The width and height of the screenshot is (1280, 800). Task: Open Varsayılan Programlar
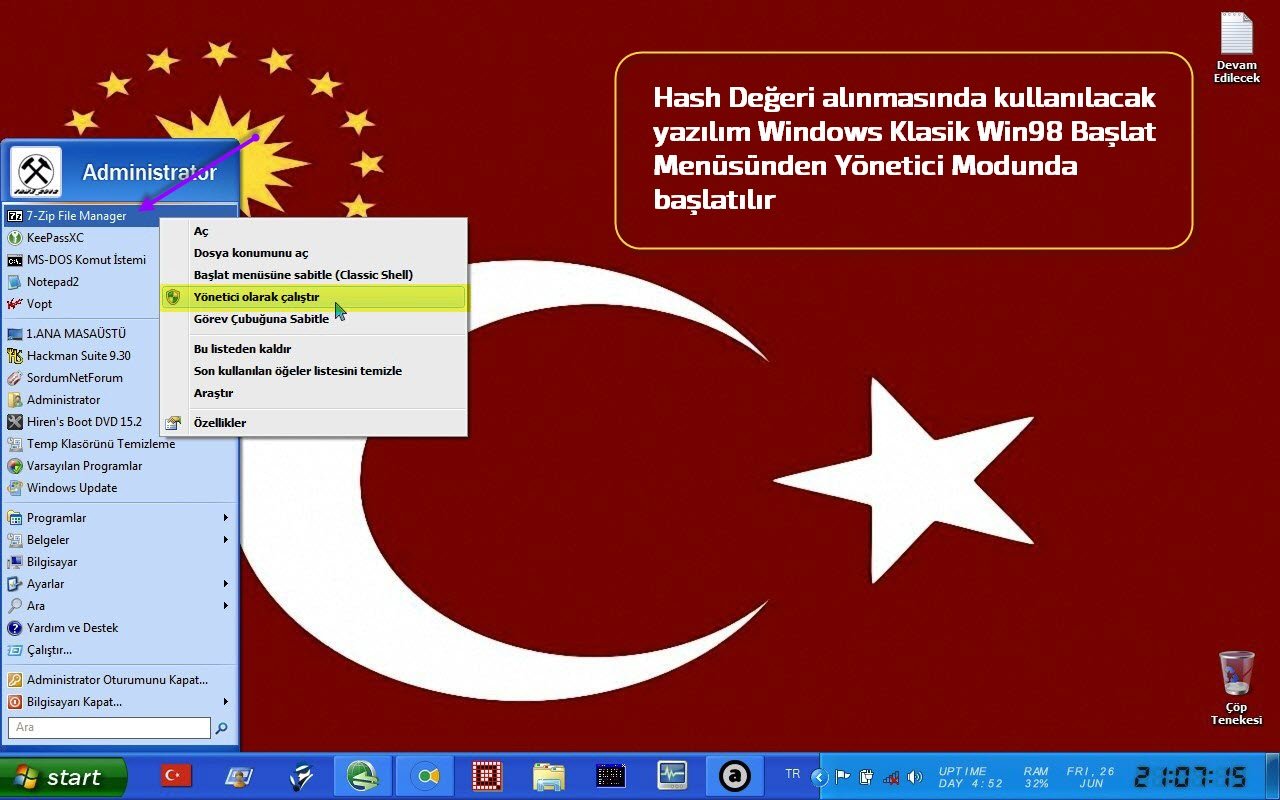pos(120,466)
